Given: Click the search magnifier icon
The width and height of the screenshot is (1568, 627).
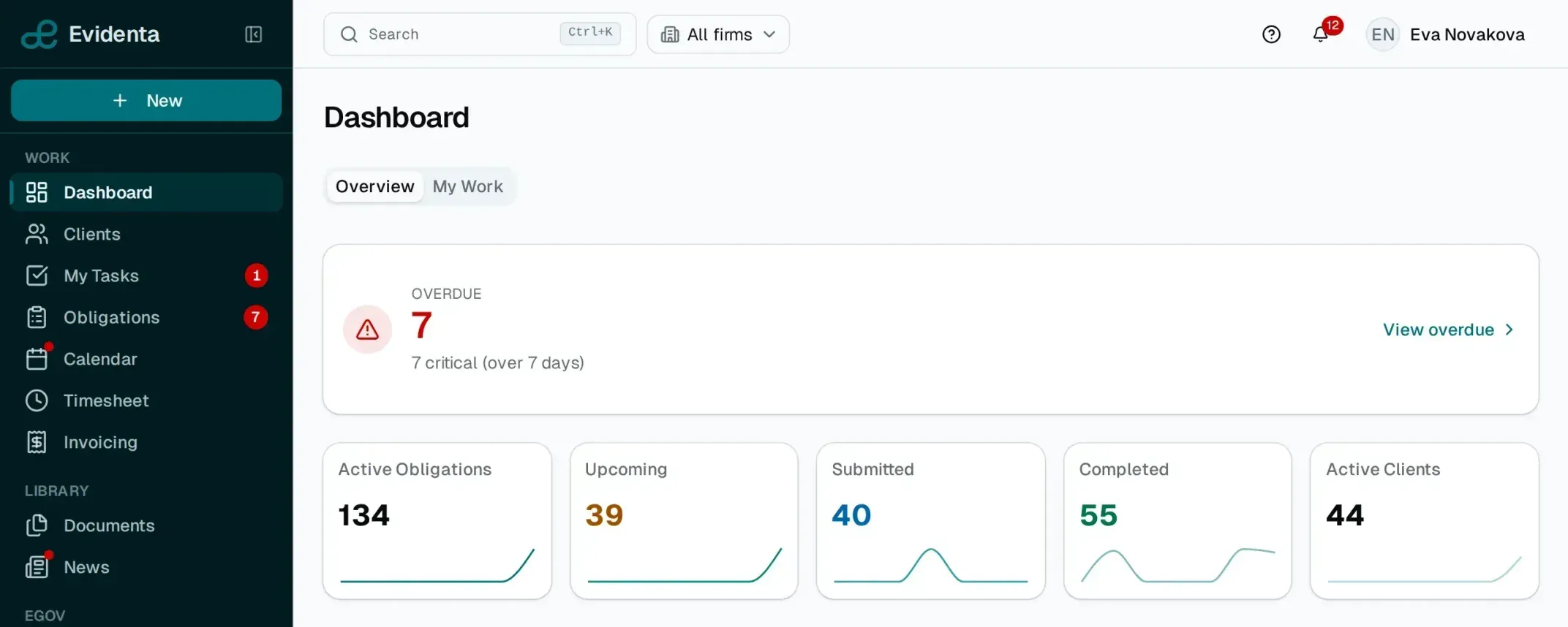Looking at the screenshot, I should pos(349,34).
